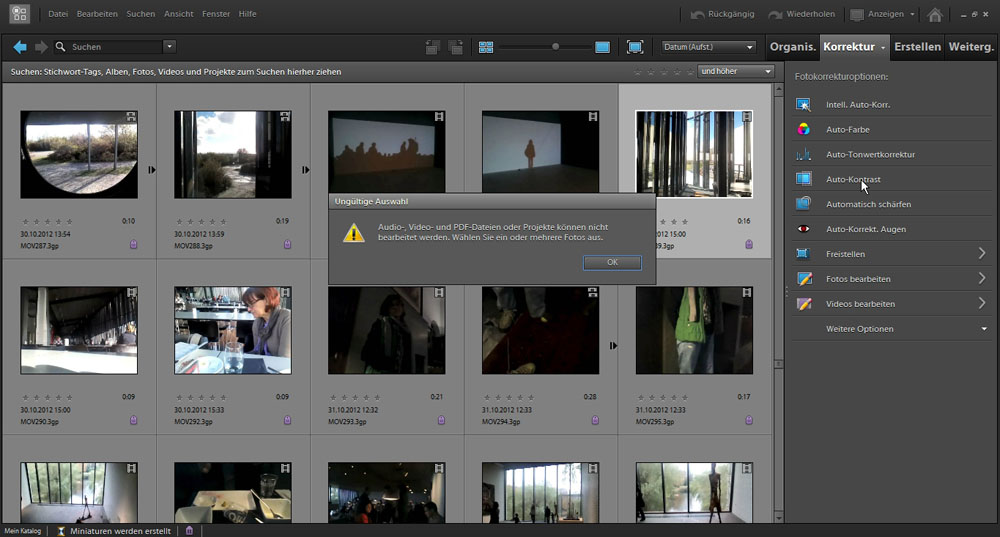Expand the Freistellen submenu chevron
The height and width of the screenshot is (537, 1000).
pyautogui.click(x=982, y=253)
